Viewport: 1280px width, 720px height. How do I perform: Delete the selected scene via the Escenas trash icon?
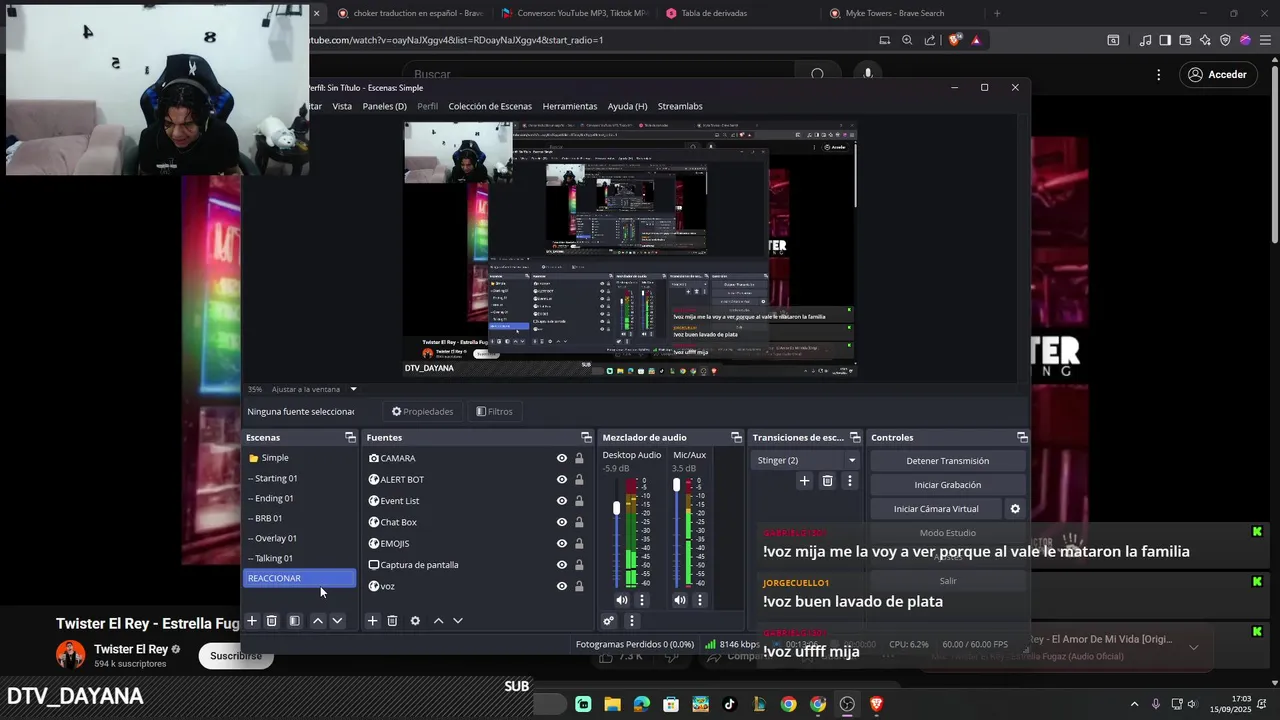coord(271,621)
